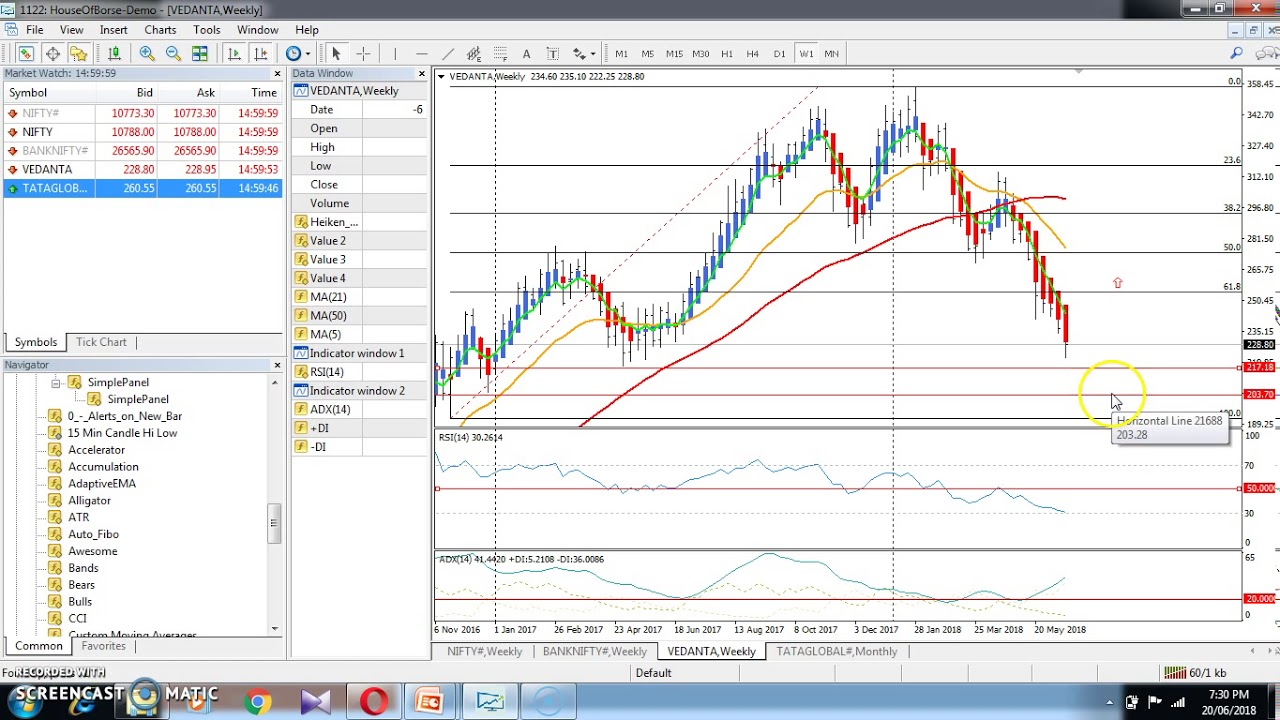
Task: Switch chart to M1 timeframe
Action: pyautogui.click(x=621, y=53)
